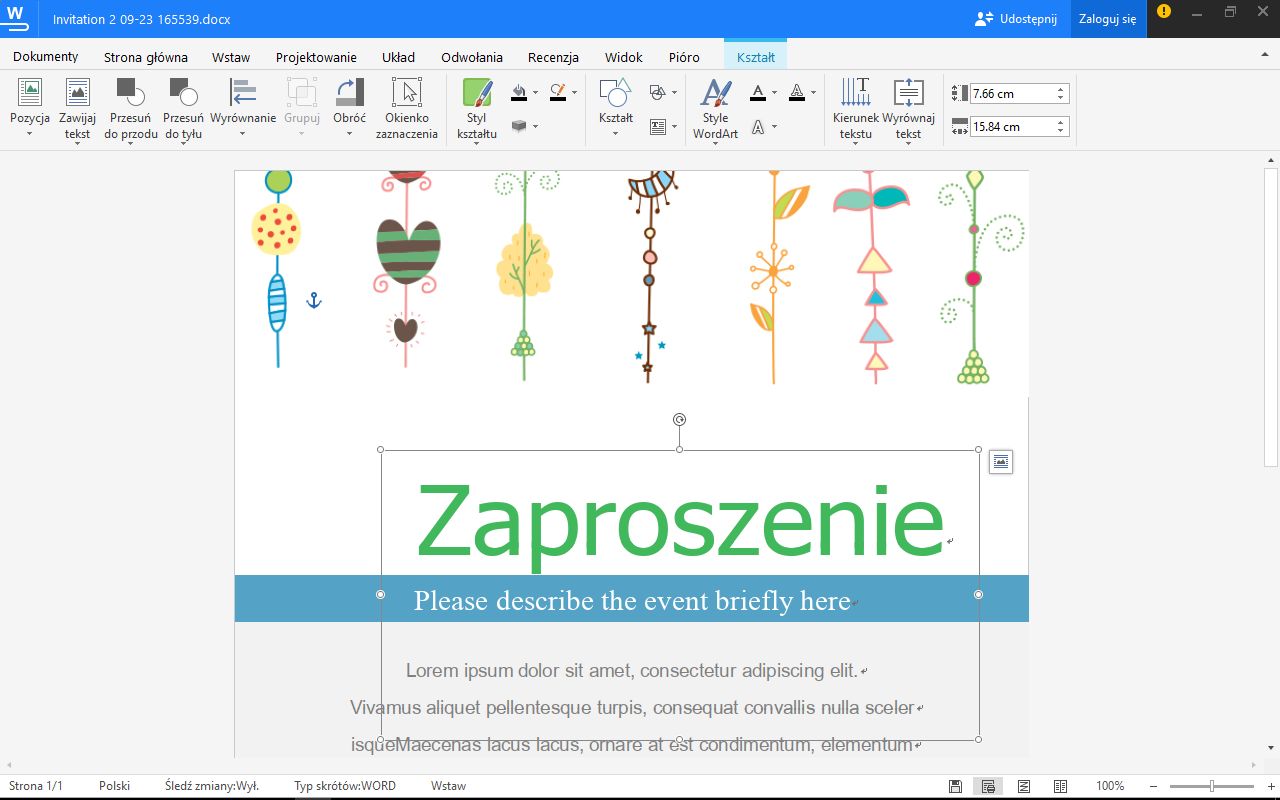Expand the text outline dropdown arrow
1280x800 pixels.
(814, 93)
